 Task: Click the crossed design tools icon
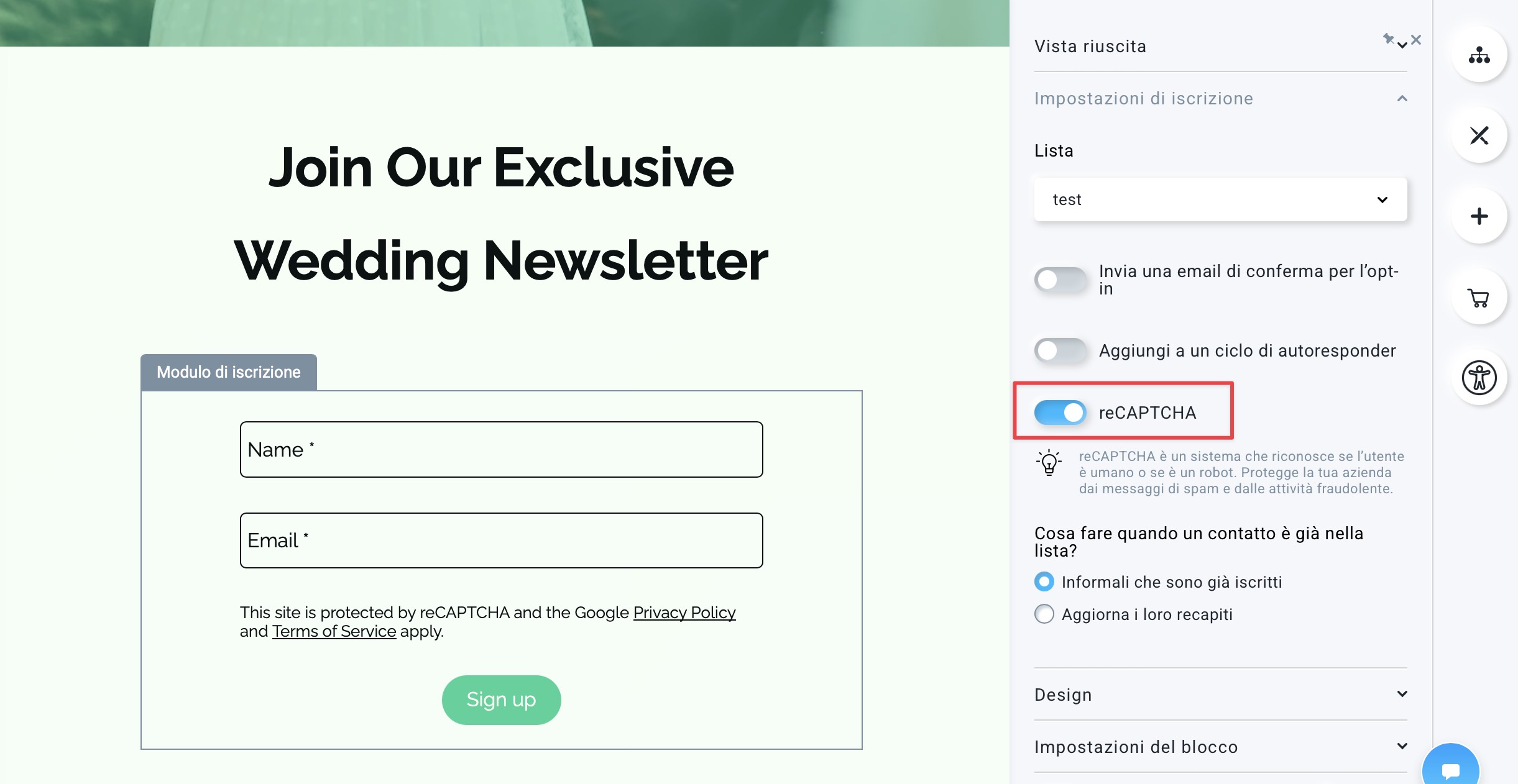(x=1479, y=135)
